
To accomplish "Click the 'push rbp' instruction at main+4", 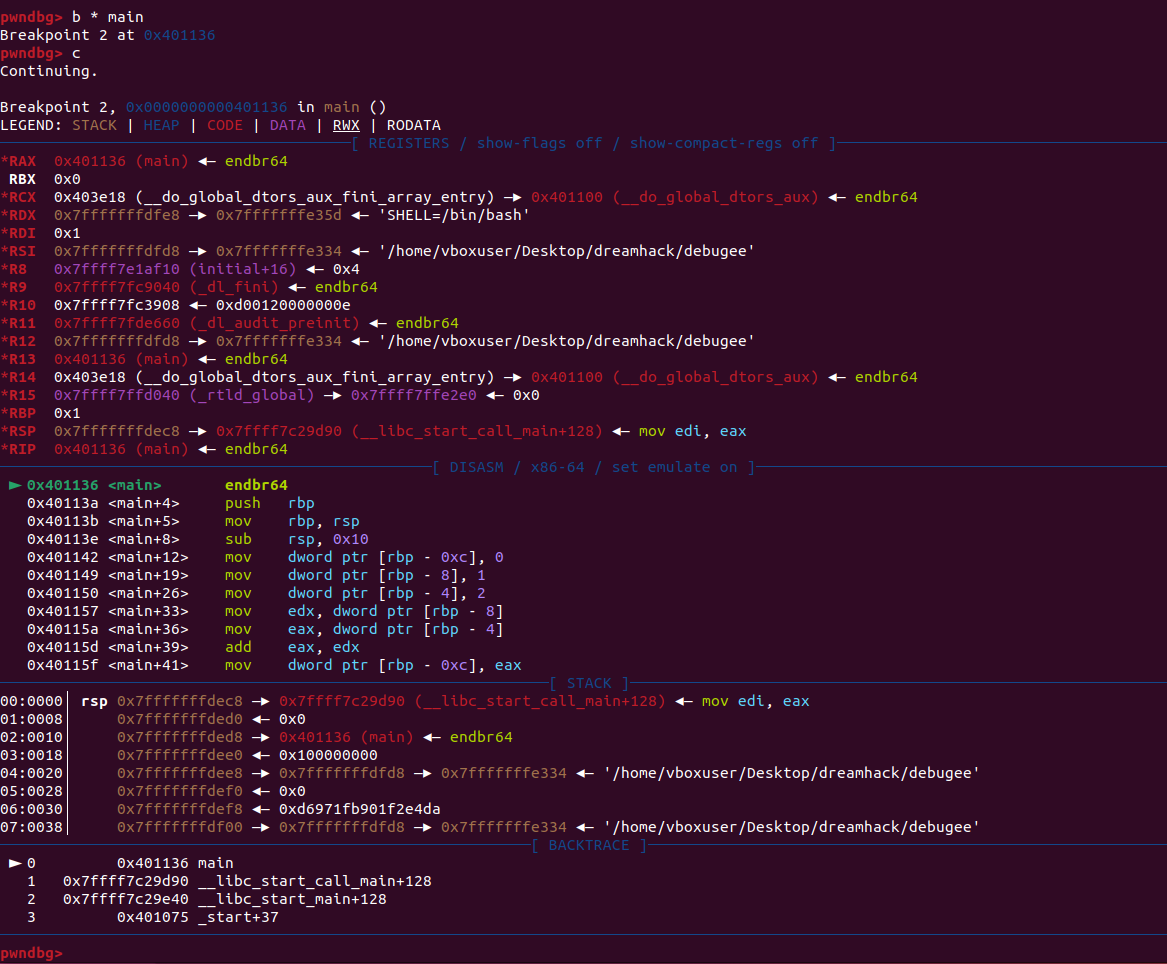I will click(x=269, y=503).
